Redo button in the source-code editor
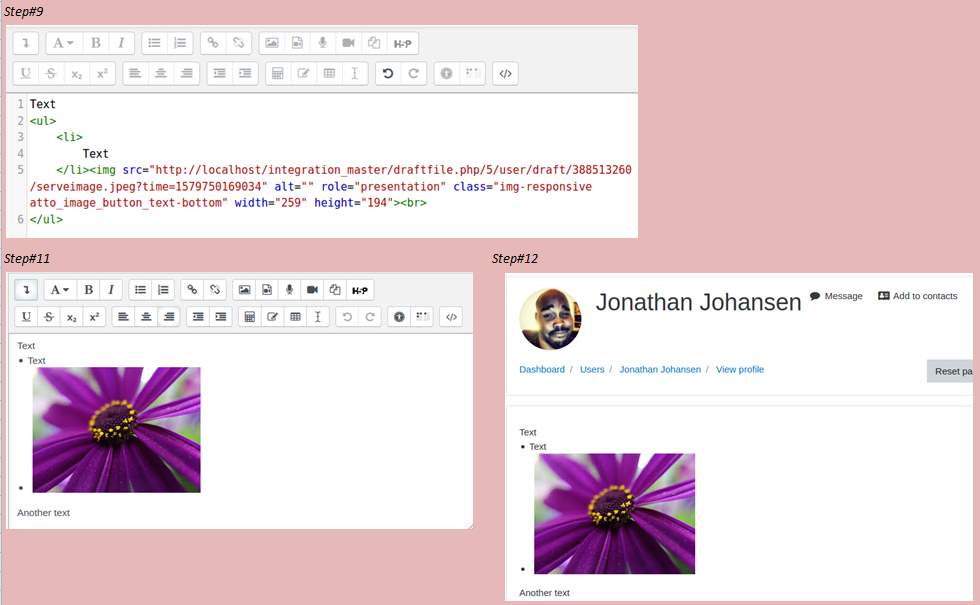980x605 pixels. pyautogui.click(x=414, y=73)
